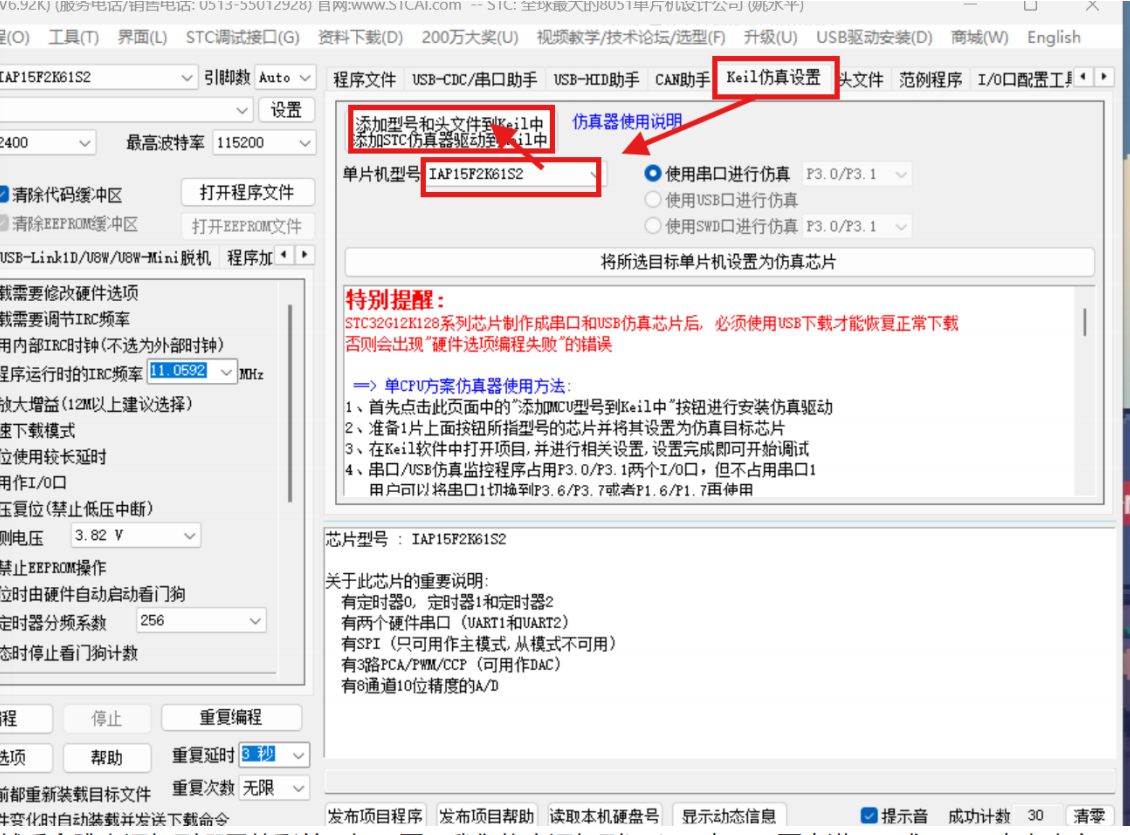The image size is (1130, 835).
Task: Click the 芯片型号 : IAP15F2K61S2 text
Action: (416, 539)
